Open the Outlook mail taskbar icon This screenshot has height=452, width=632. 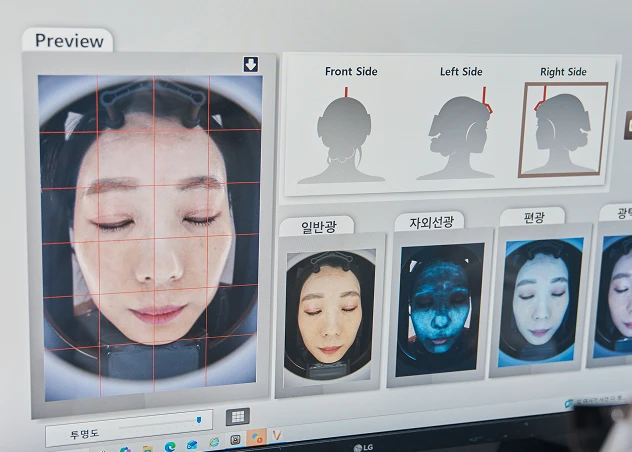click(192, 444)
